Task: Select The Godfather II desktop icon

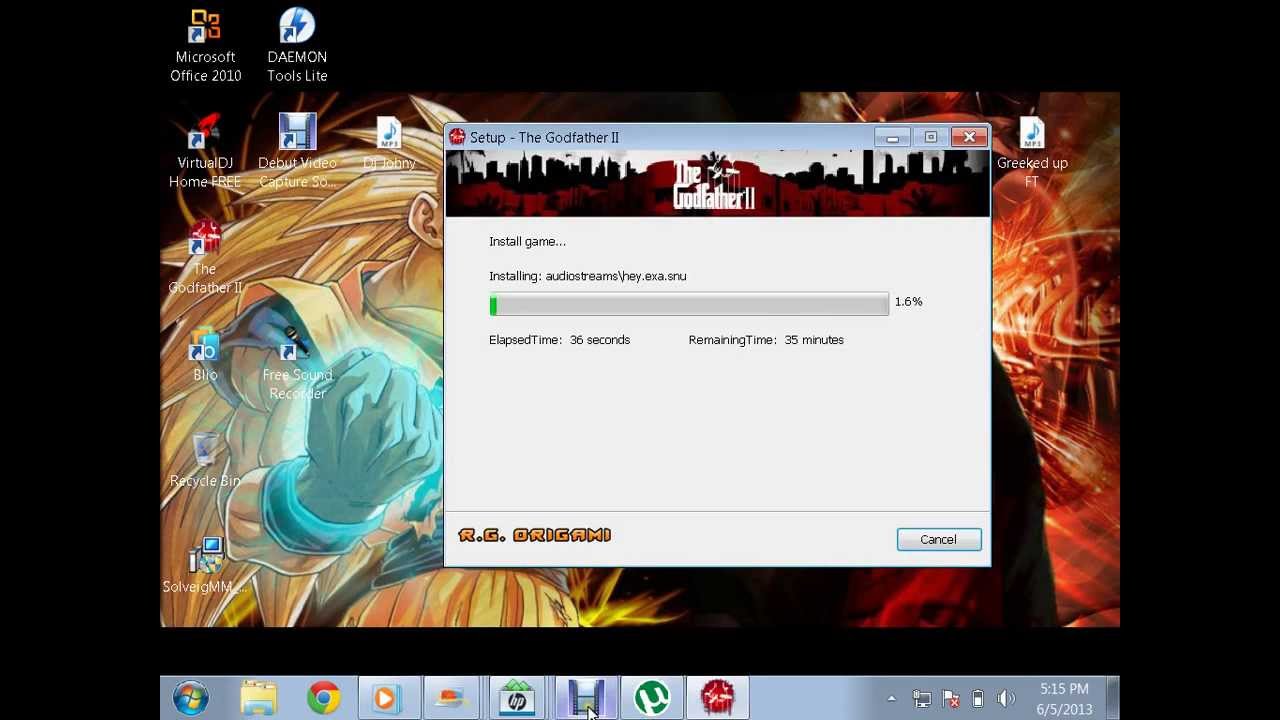Action: [205, 258]
